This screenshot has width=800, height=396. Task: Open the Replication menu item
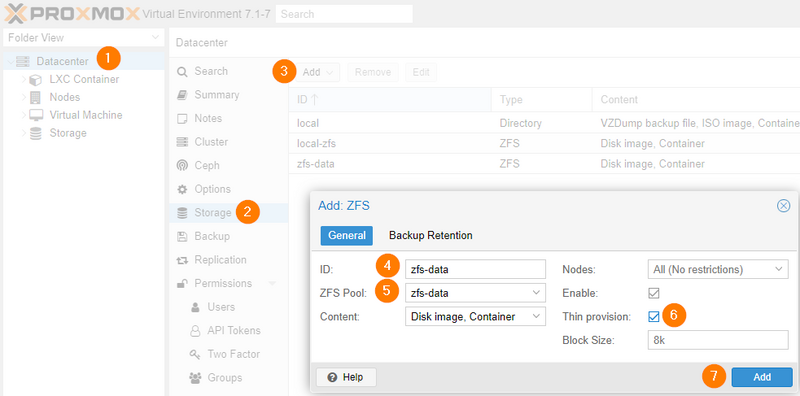point(229,260)
